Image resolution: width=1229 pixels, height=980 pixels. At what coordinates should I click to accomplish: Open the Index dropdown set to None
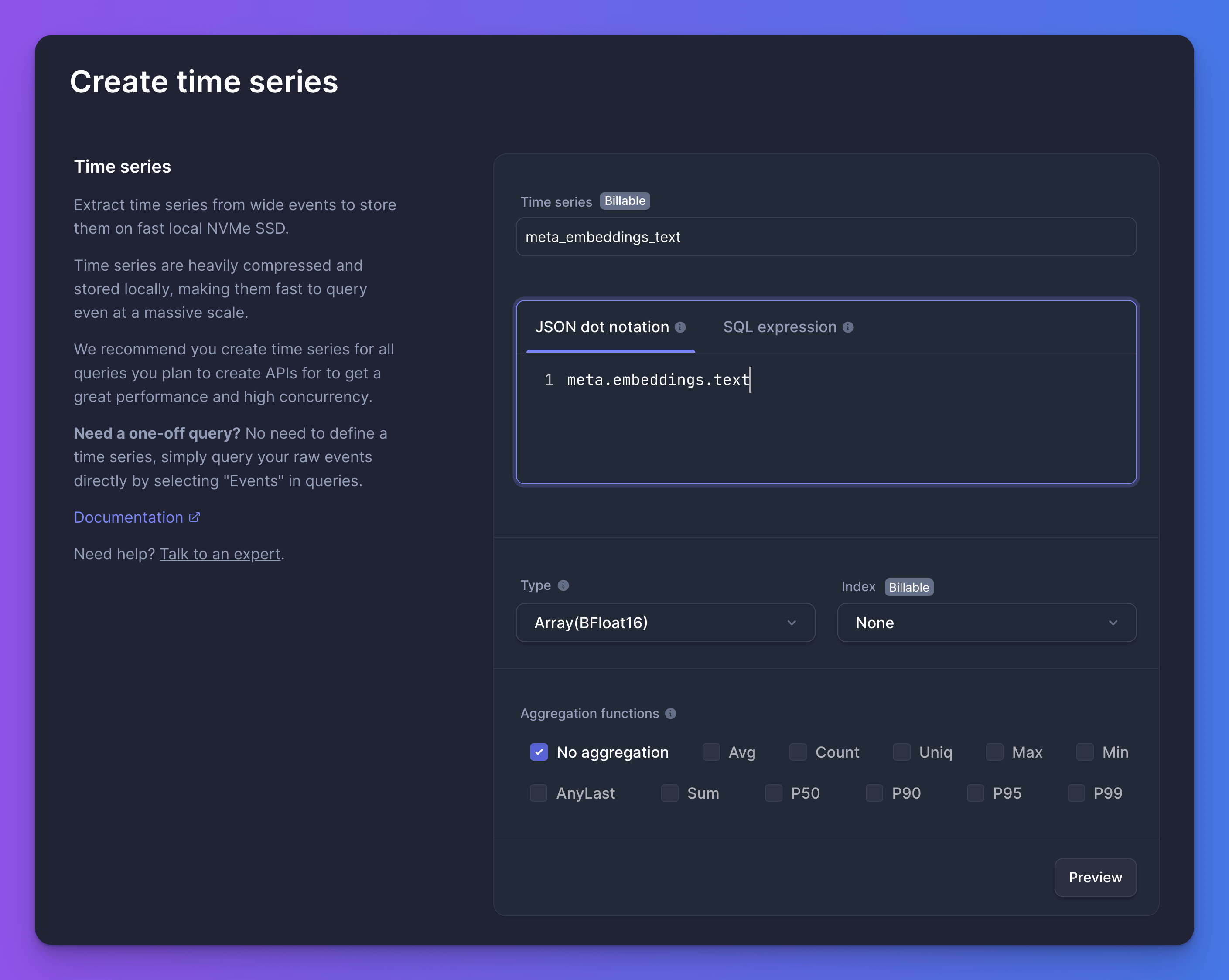point(986,623)
